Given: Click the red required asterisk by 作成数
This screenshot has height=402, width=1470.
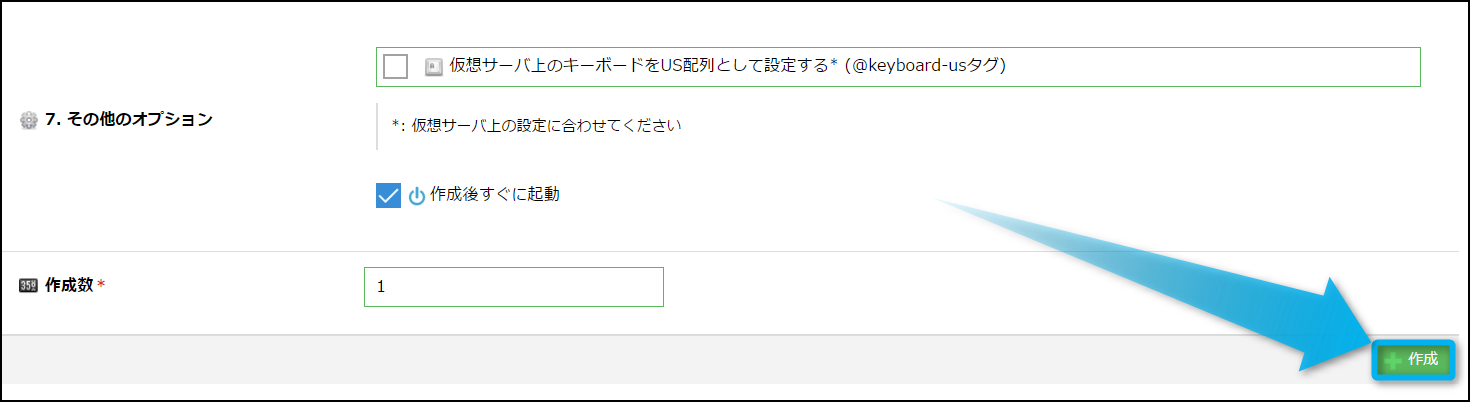Looking at the screenshot, I should pos(101,285).
